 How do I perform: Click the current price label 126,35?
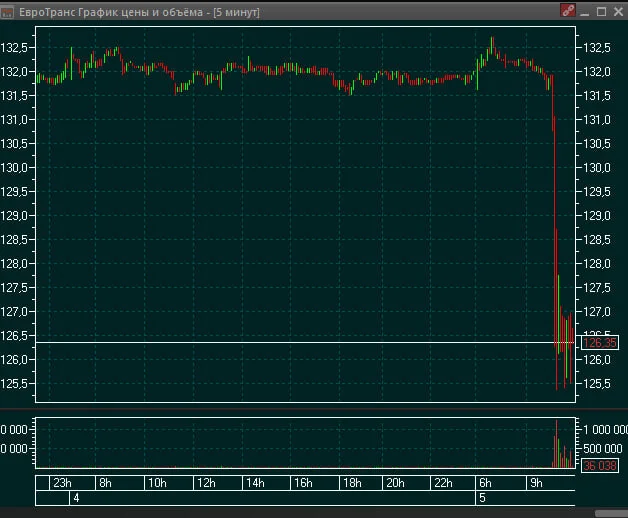600,343
